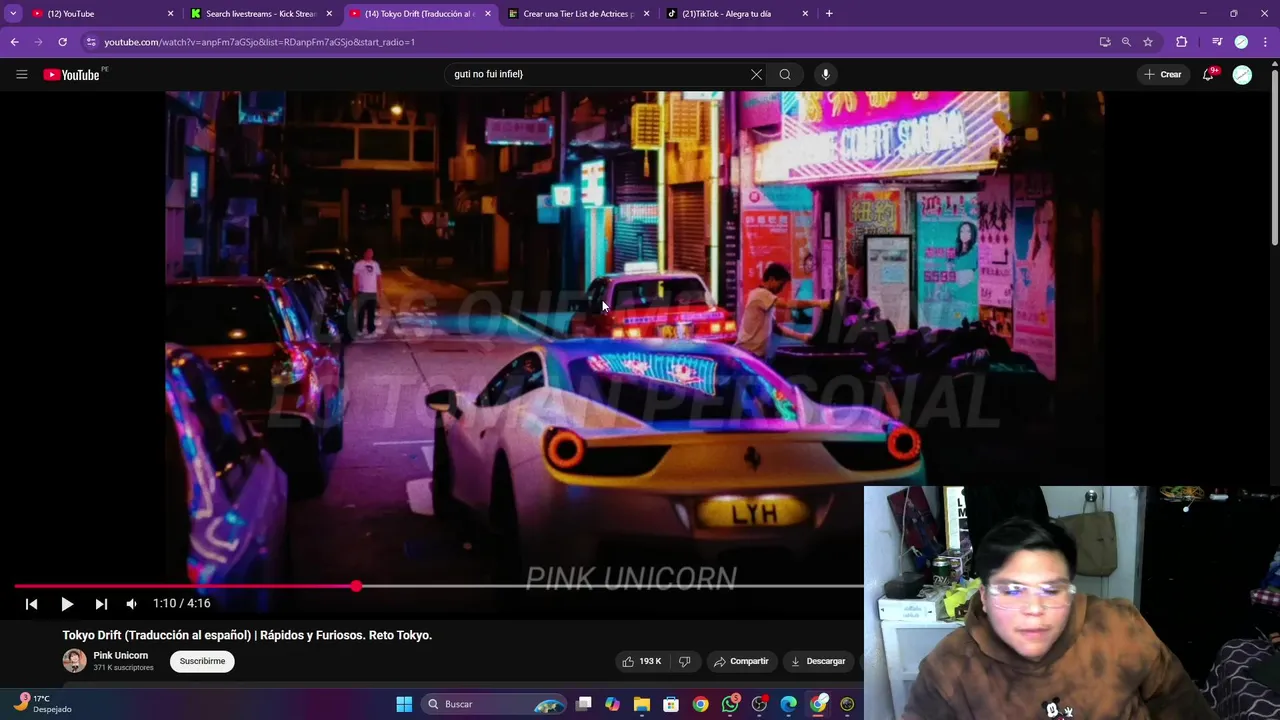Open the YouTube notifications bell
Viewport: 1280px width, 720px height.
1208,74
